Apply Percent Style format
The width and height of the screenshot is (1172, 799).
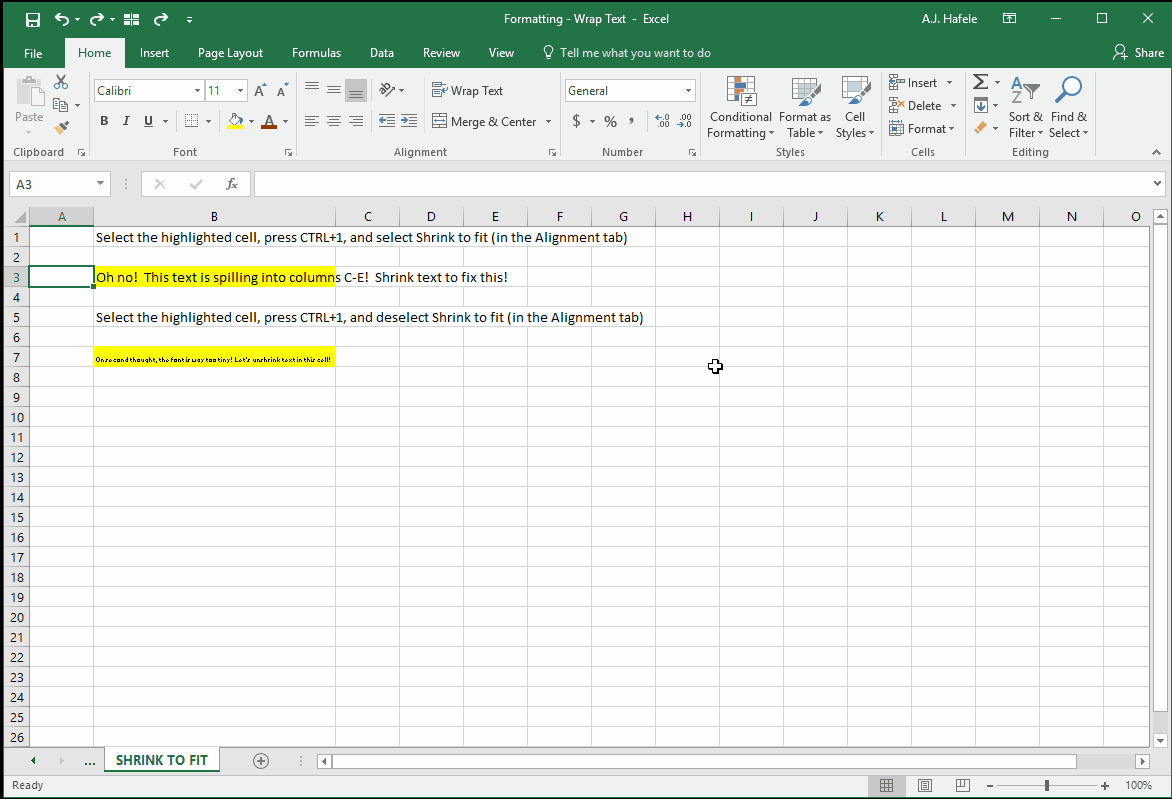(x=611, y=121)
